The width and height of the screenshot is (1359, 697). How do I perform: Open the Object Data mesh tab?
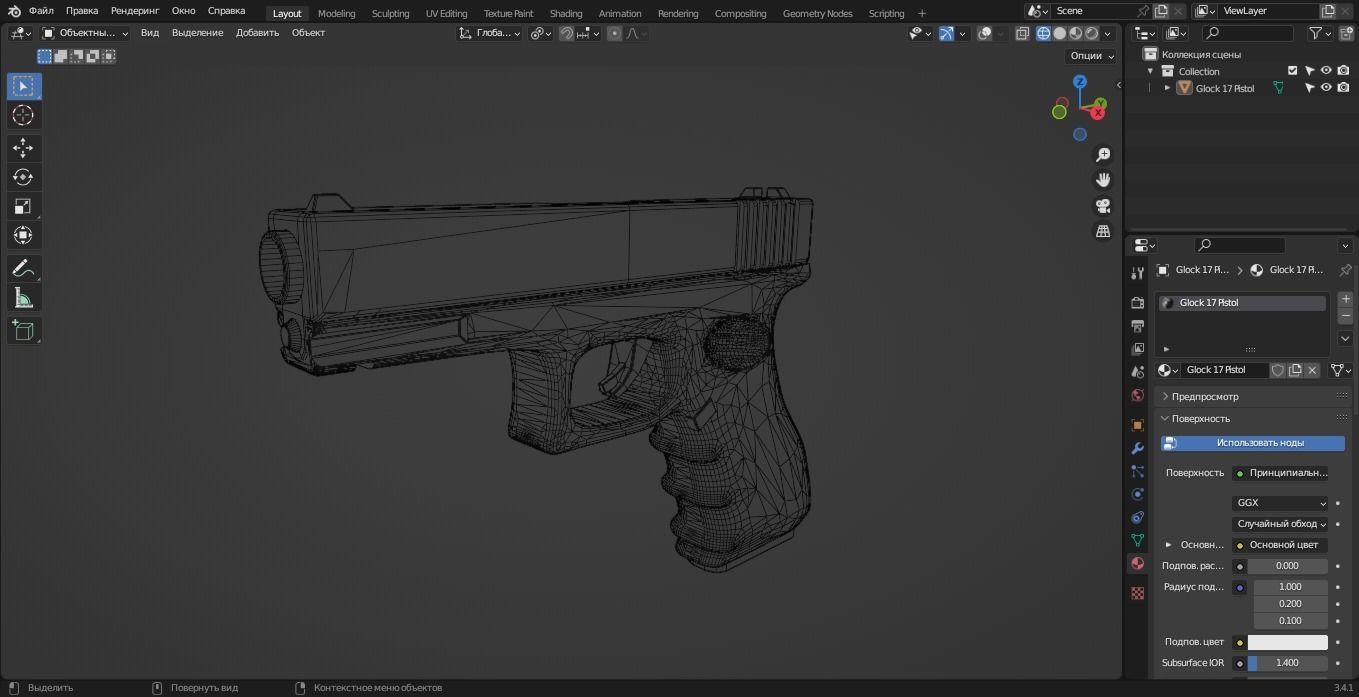(x=1137, y=540)
